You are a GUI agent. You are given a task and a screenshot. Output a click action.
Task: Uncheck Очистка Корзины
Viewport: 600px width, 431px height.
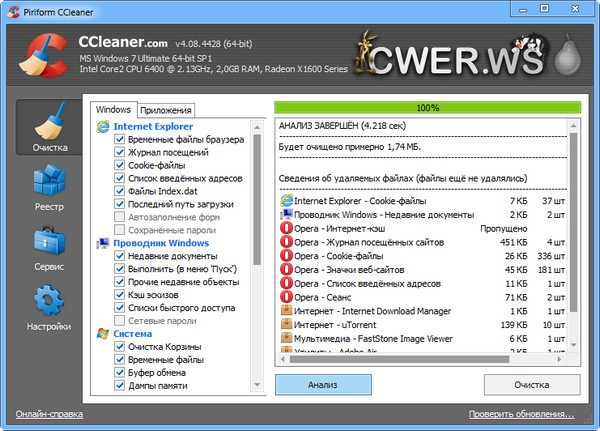tap(119, 346)
